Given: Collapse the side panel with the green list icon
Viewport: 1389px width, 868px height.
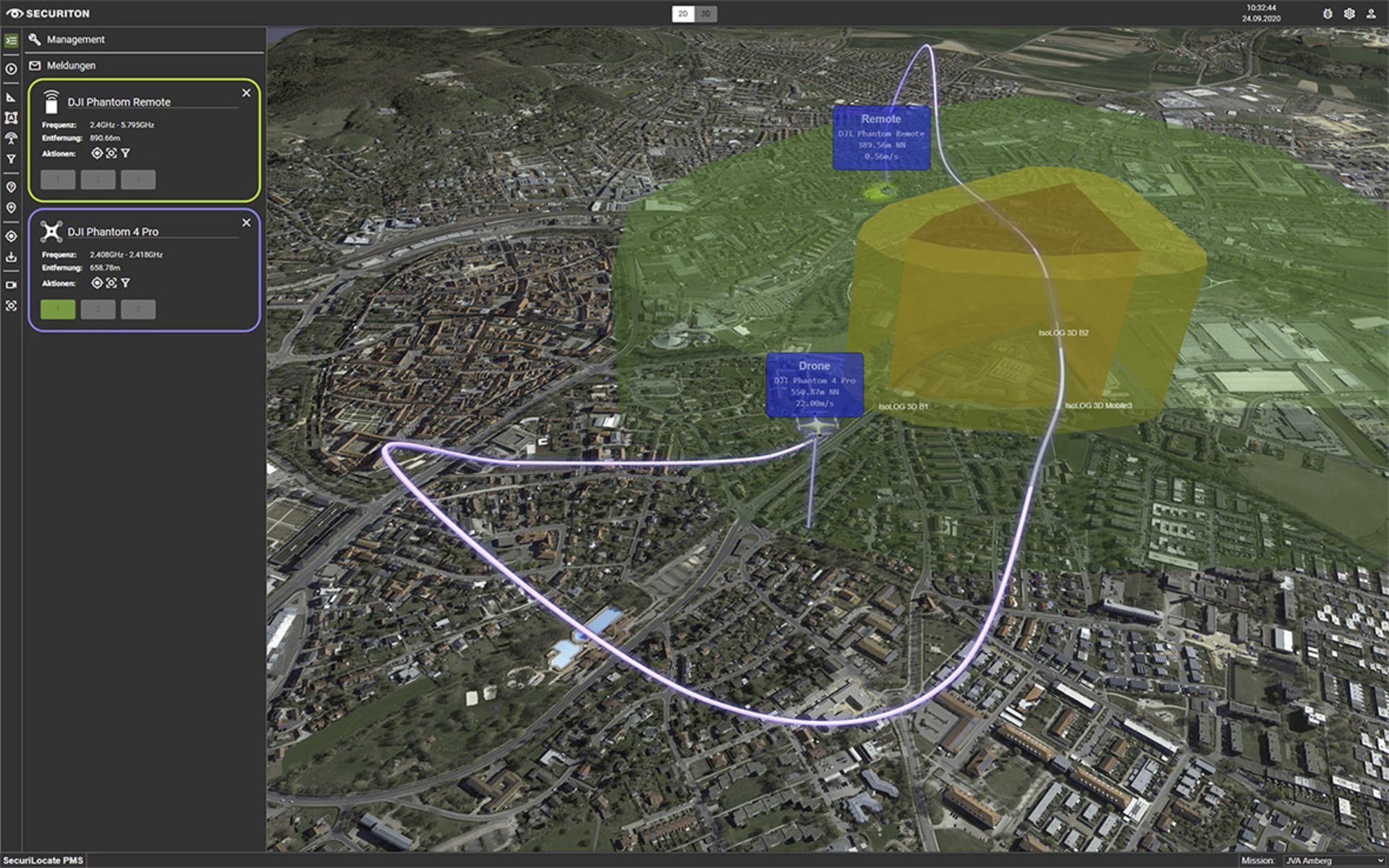Looking at the screenshot, I should click(11, 41).
